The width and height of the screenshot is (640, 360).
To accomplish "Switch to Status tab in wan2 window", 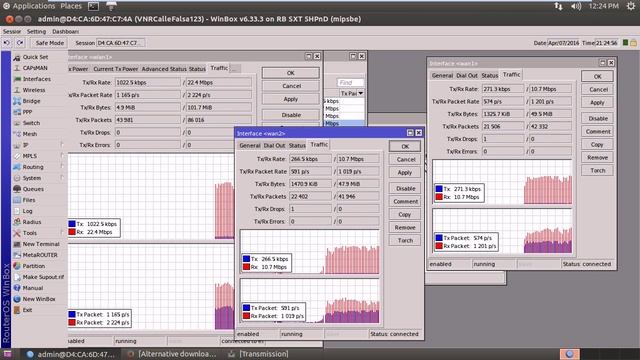I will 297,145.
